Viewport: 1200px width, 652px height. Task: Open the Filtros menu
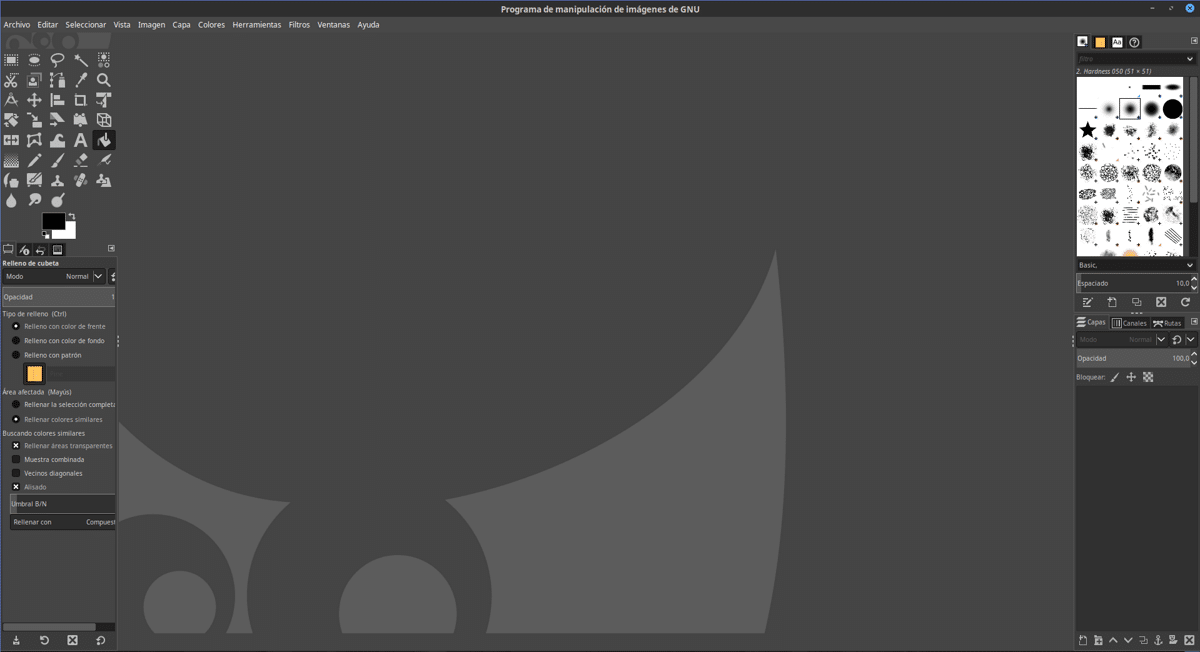[299, 24]
